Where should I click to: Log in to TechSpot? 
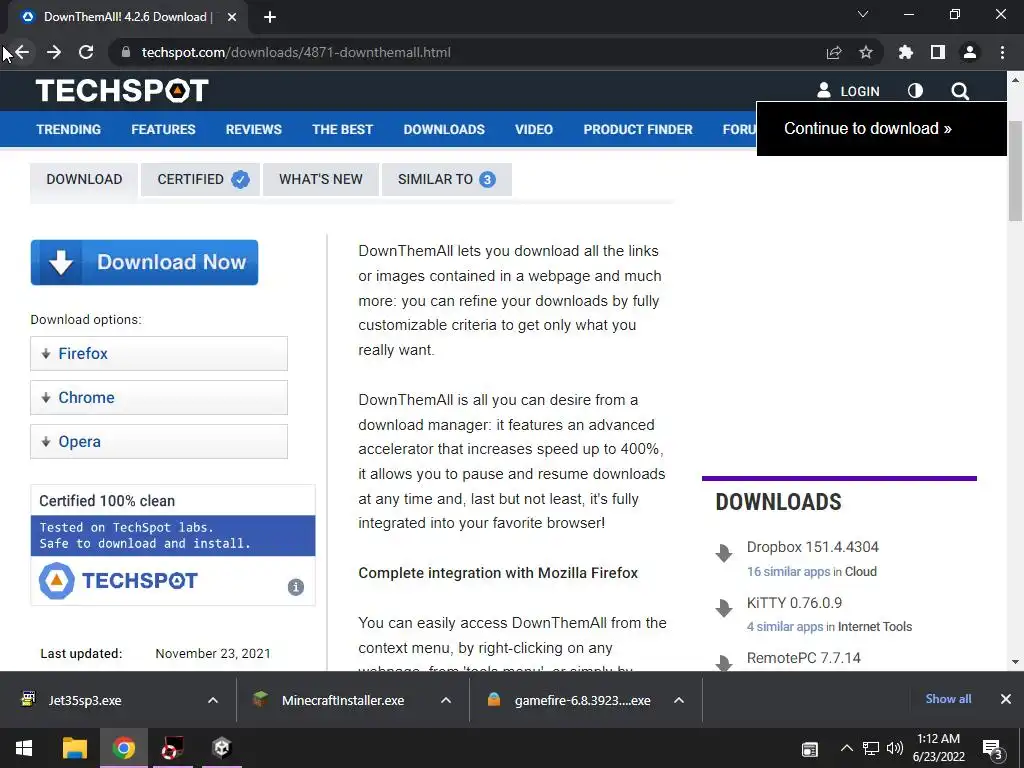point(848,91)
